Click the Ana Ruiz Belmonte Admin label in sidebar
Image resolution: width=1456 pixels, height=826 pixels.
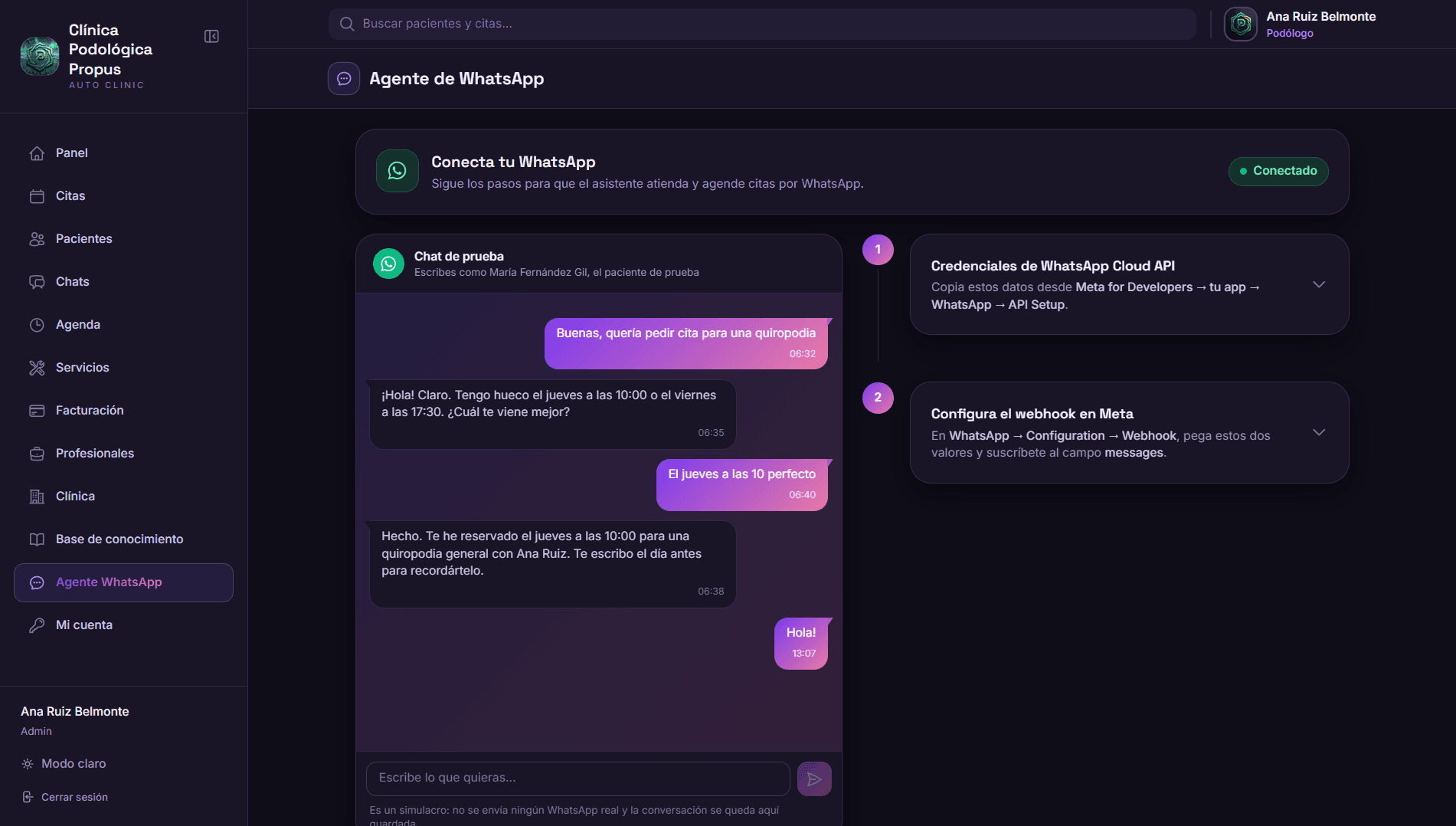tap(74, 720)
